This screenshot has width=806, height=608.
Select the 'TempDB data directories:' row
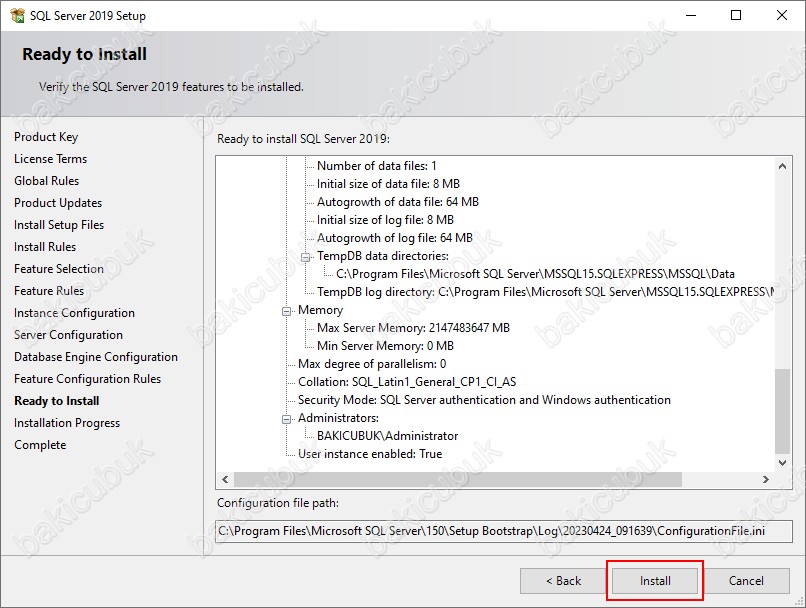pyautogui.click(x=382, y=256)
